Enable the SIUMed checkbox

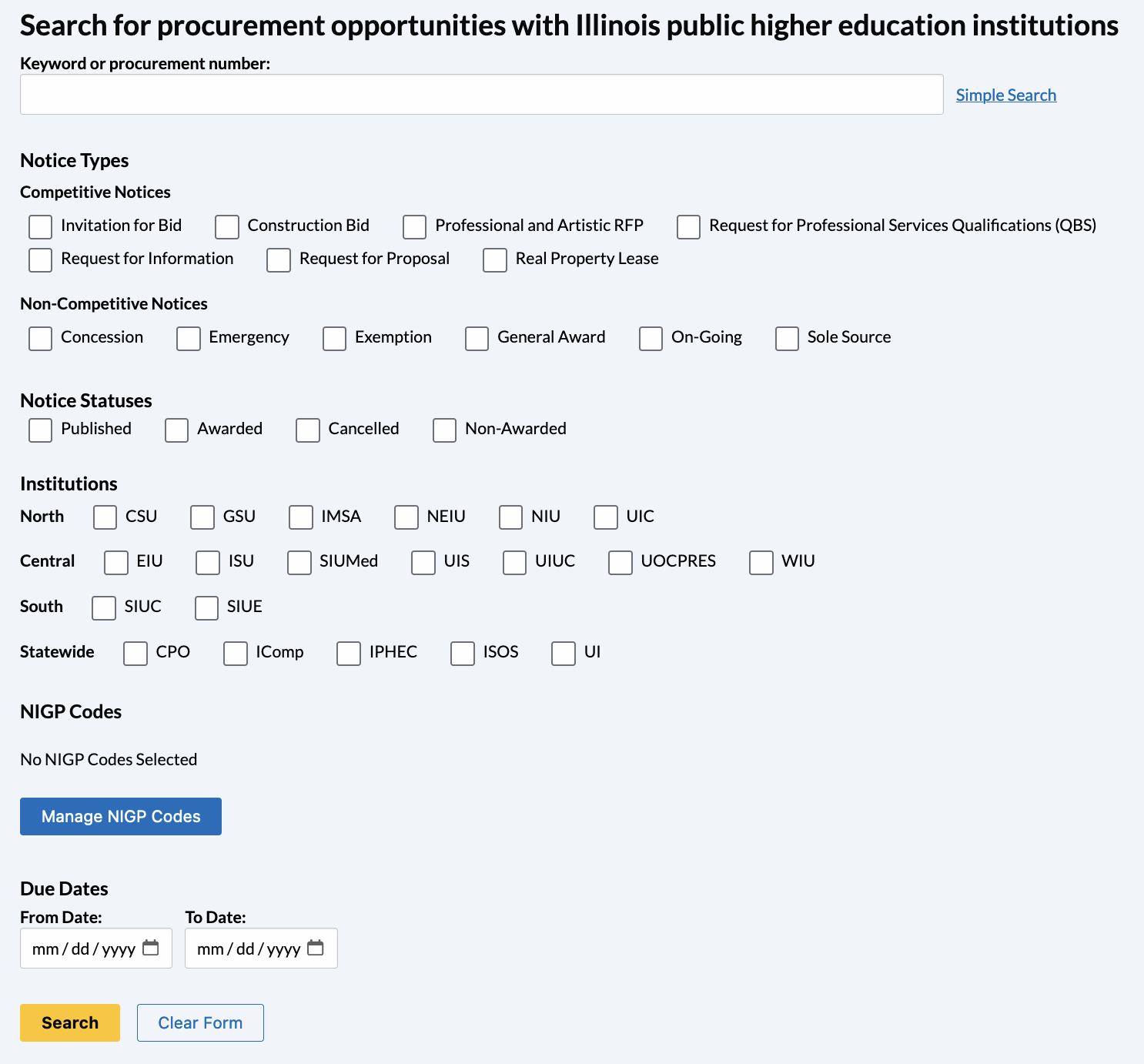[x=299, y=563]
